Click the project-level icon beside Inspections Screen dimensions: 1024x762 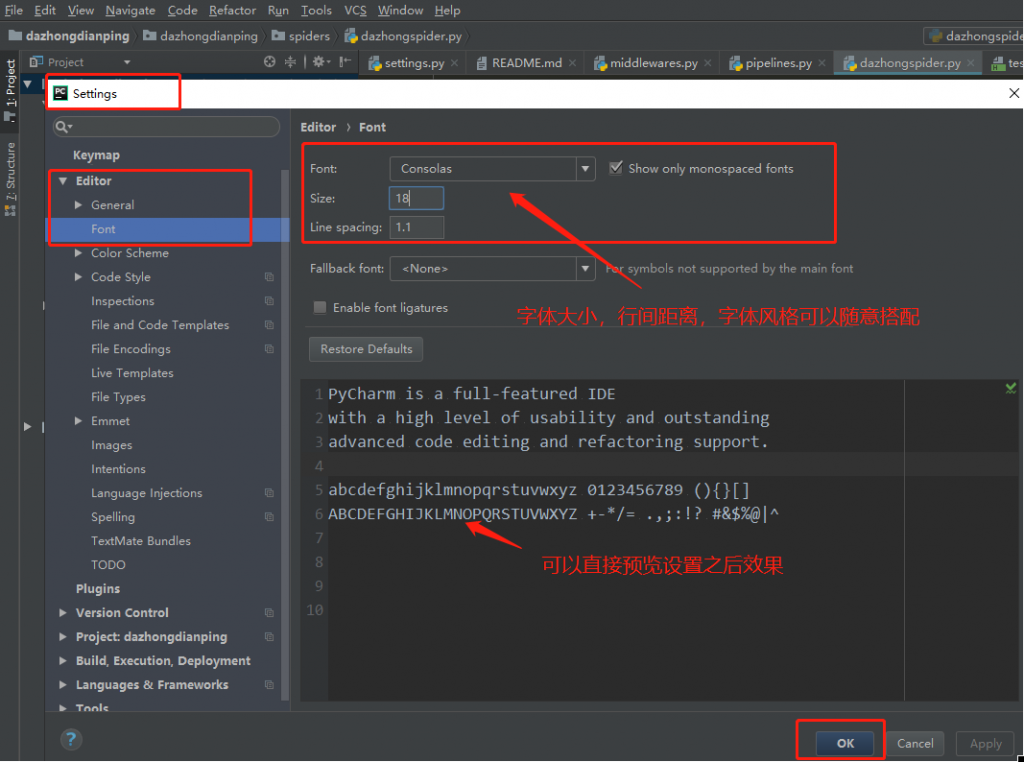coord(269,301)
